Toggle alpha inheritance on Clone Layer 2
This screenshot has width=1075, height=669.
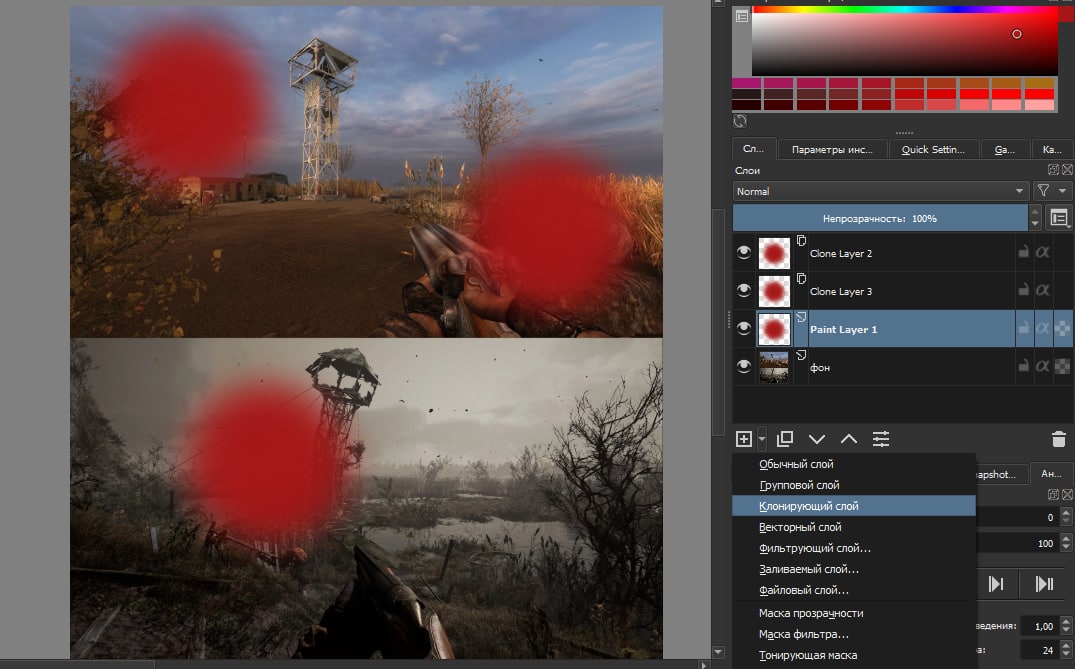click(1043, 252)
